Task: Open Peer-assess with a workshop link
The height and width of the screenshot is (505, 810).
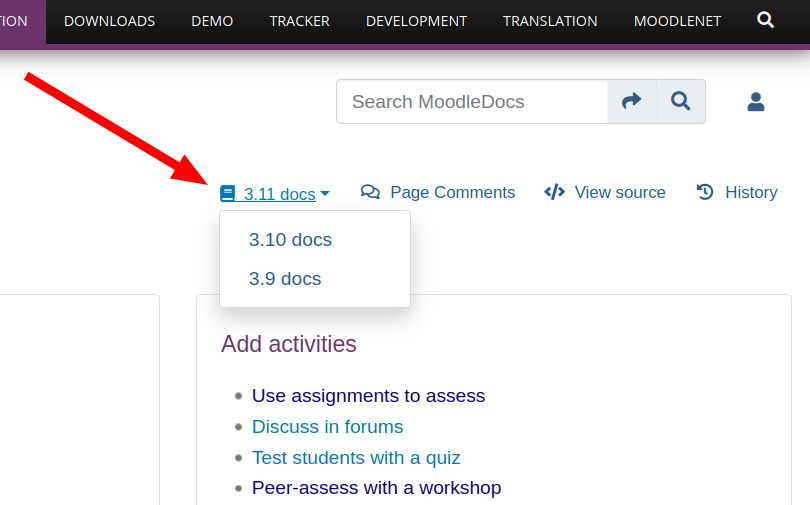Action: click(377, 487)
